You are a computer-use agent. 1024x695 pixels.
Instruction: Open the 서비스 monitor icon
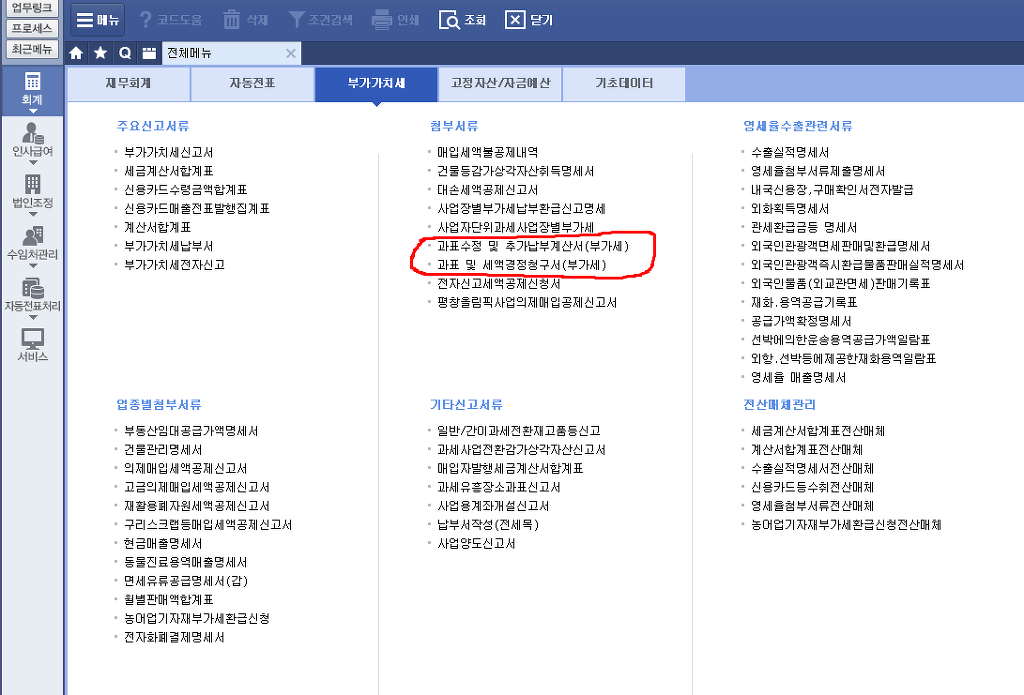point(32,345)
